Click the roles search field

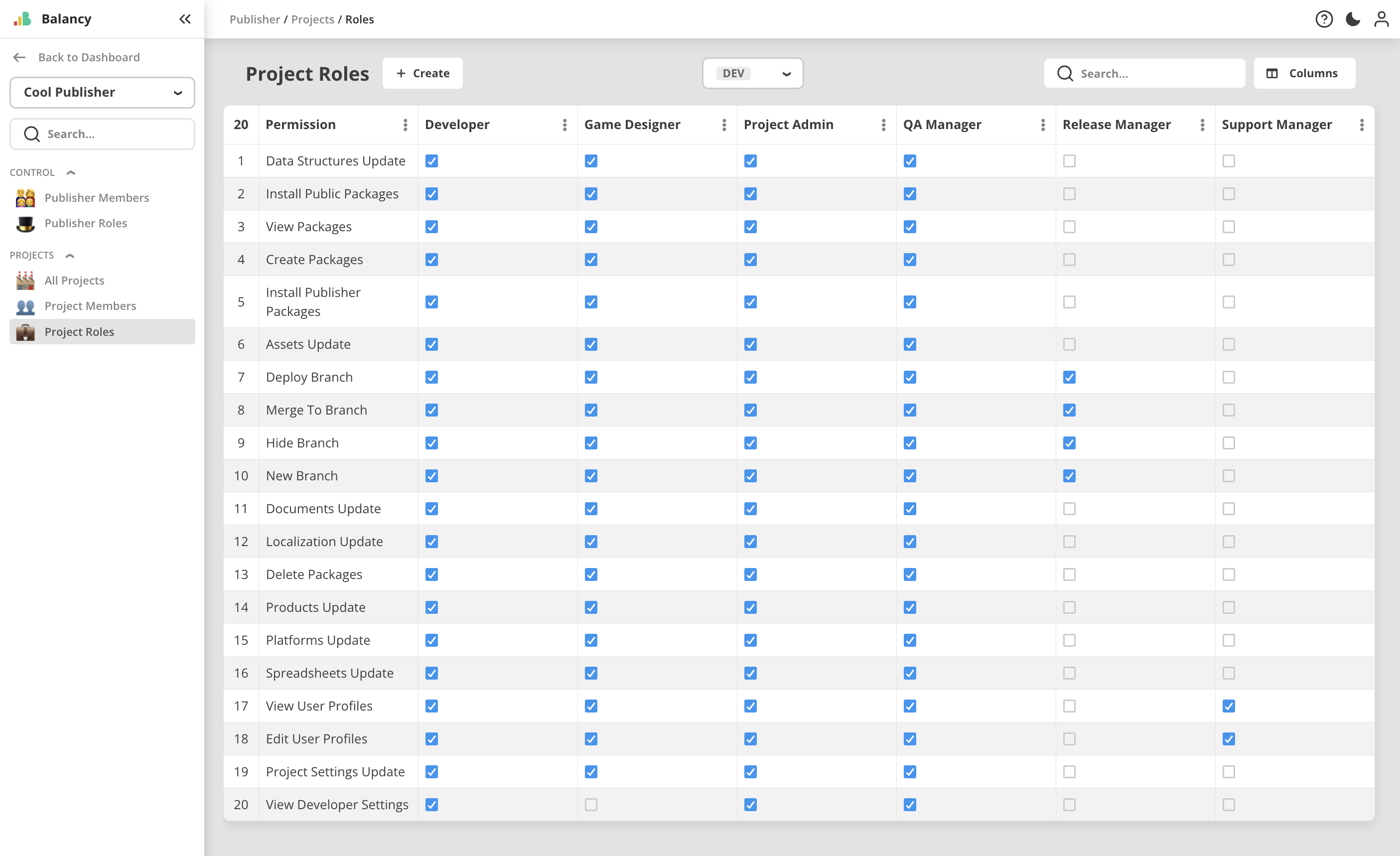coord(1144,73)
